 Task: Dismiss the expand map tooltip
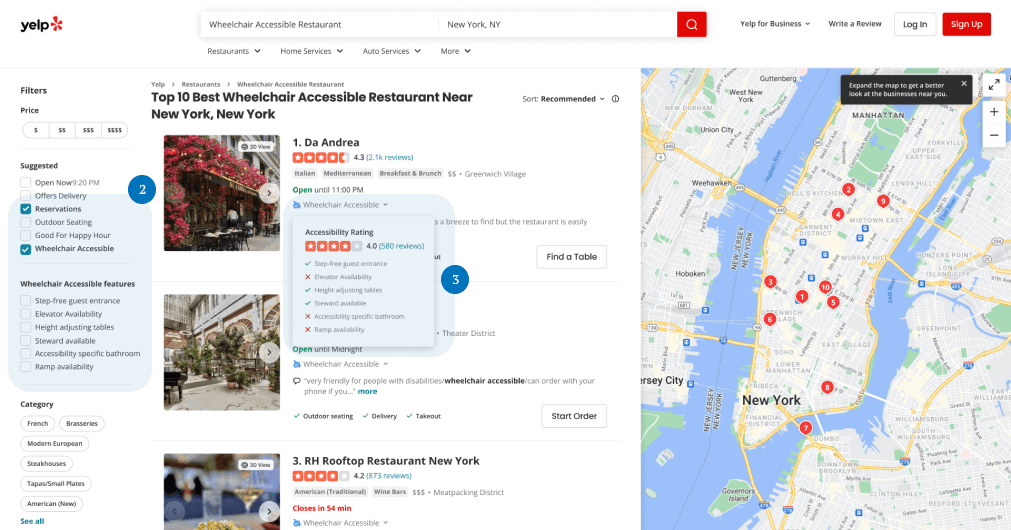[x=964, y=84]
